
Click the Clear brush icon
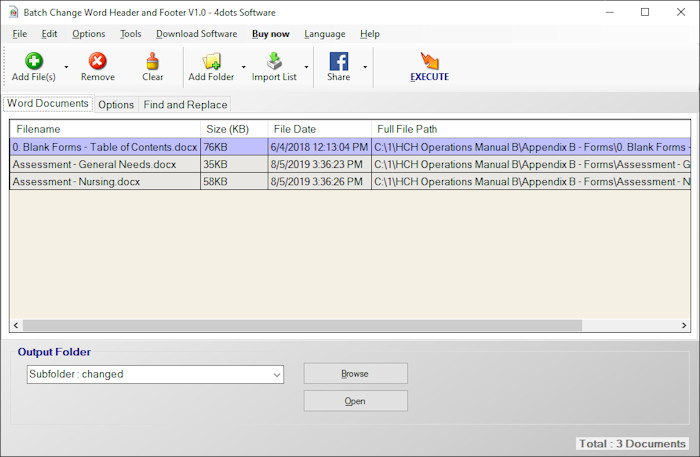click(153, 61)
